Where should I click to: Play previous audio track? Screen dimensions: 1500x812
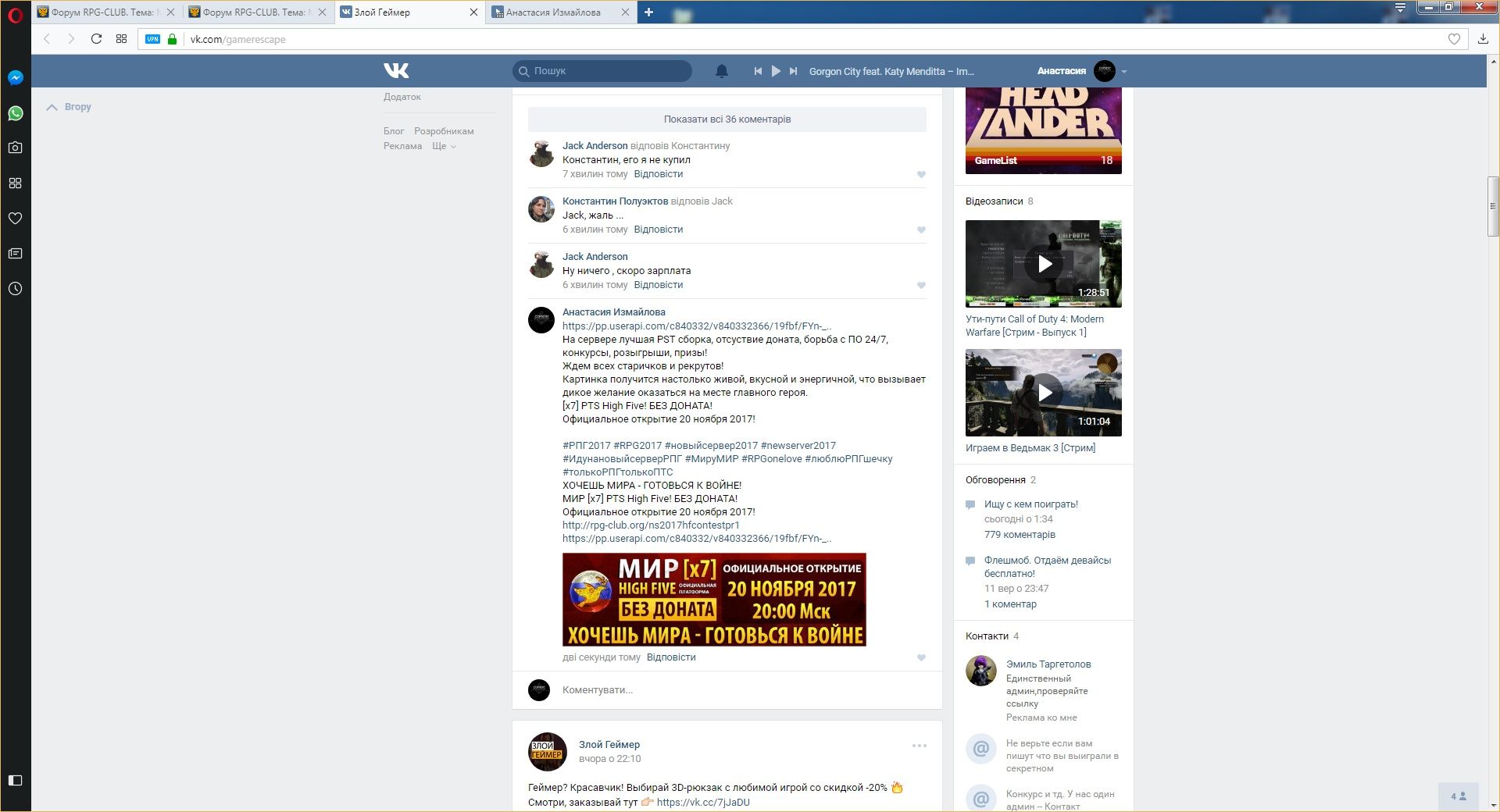pos(758,71)
